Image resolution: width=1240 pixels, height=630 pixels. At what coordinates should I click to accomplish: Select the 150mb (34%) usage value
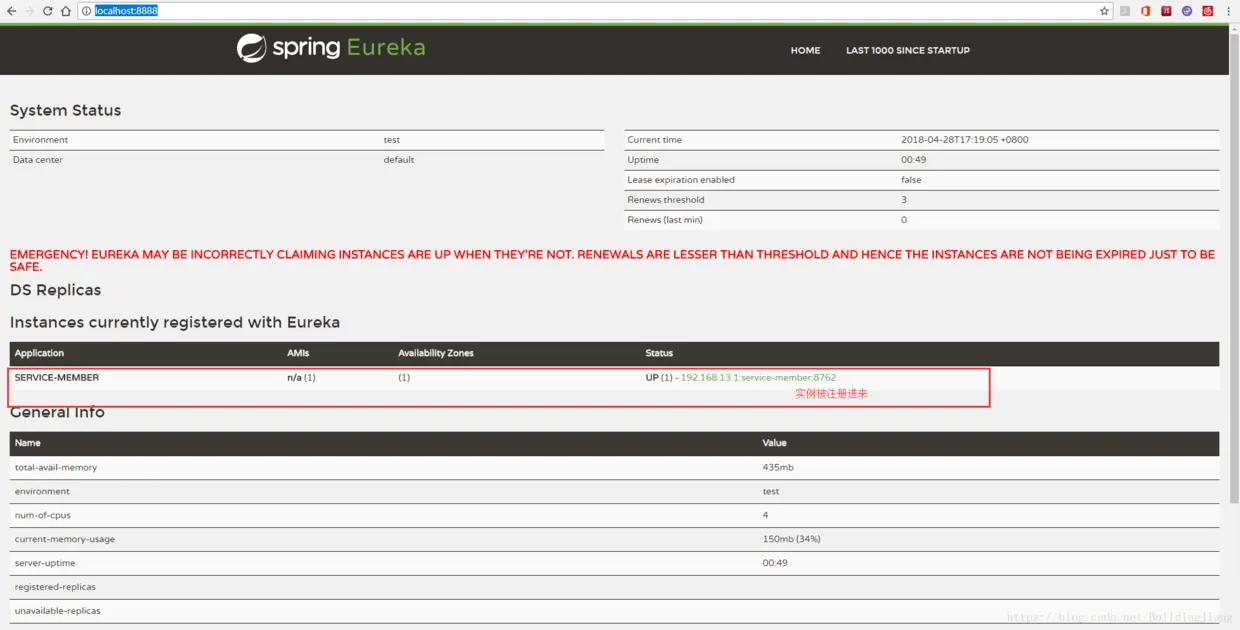point(791,540)
